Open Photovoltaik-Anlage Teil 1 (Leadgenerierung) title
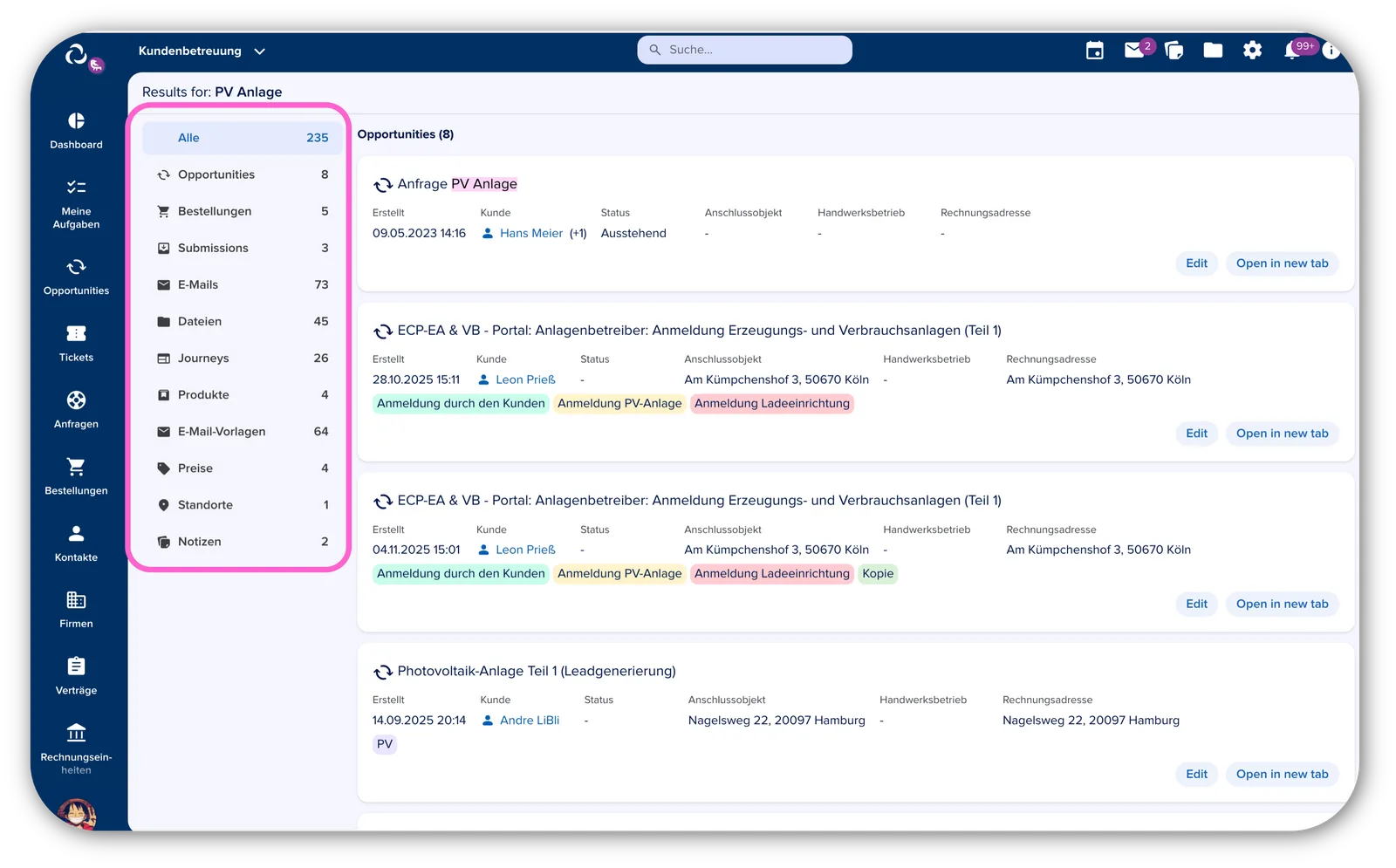 tap(537, 671)
